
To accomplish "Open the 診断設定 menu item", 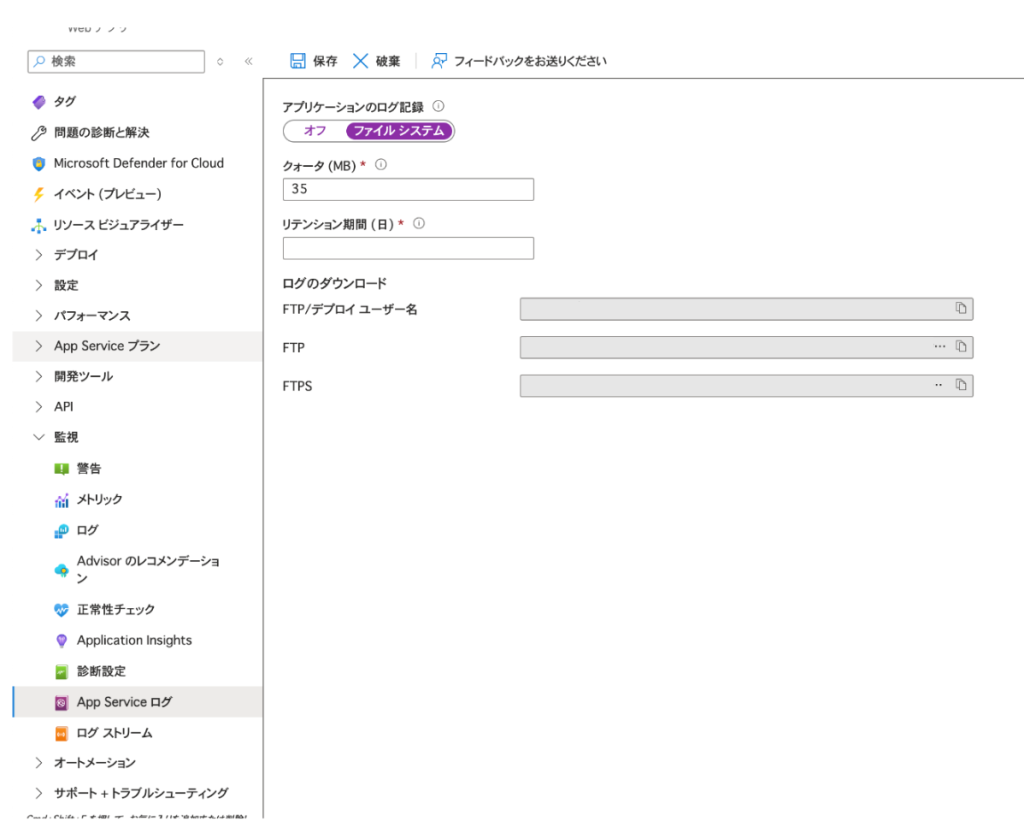I will [101, 671].
